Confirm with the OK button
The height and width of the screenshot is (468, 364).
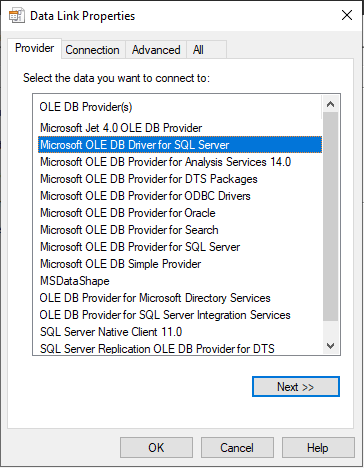click(156, 448)
